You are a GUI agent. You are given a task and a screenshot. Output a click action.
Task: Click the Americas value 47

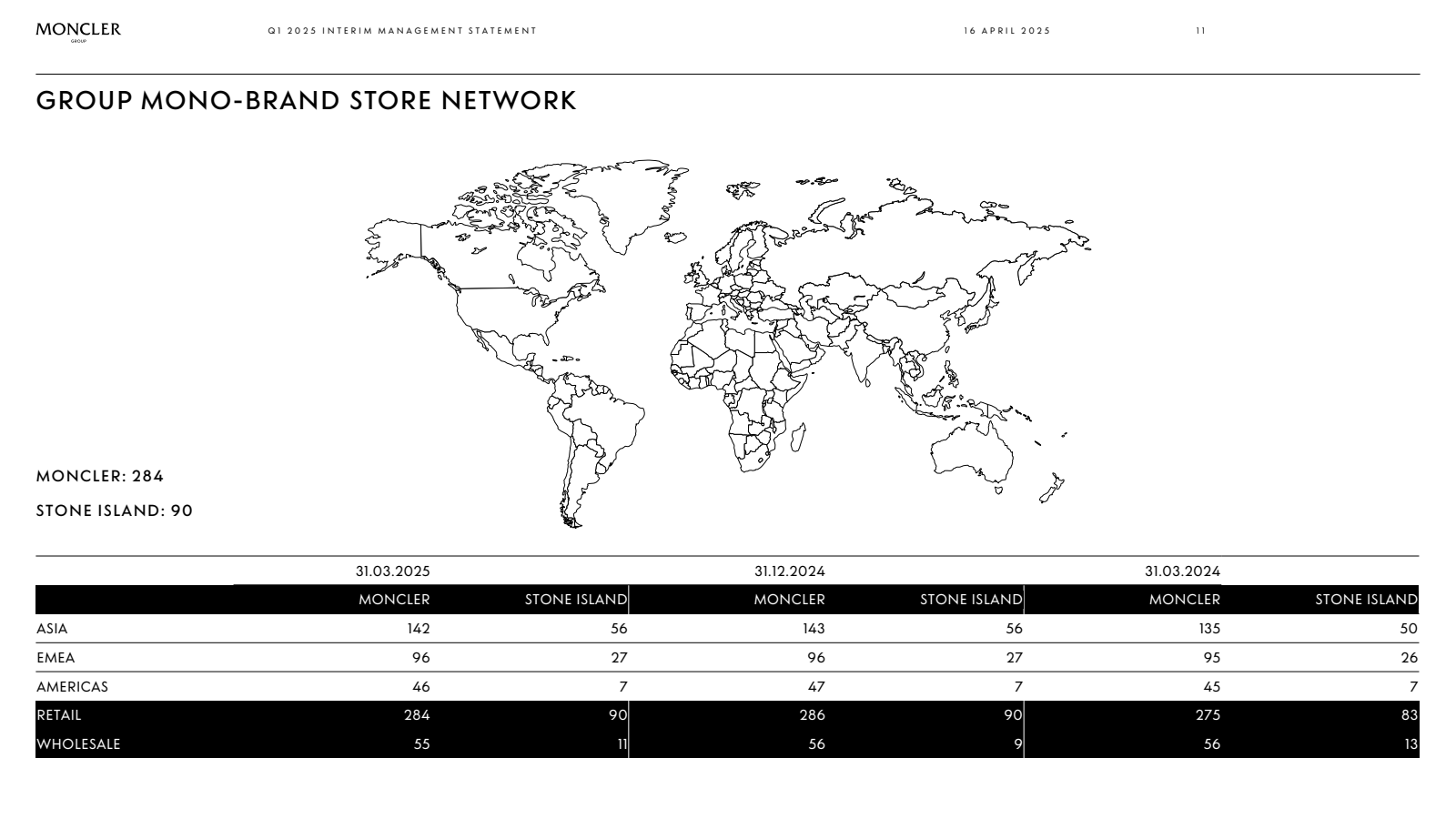pos(816,687)
